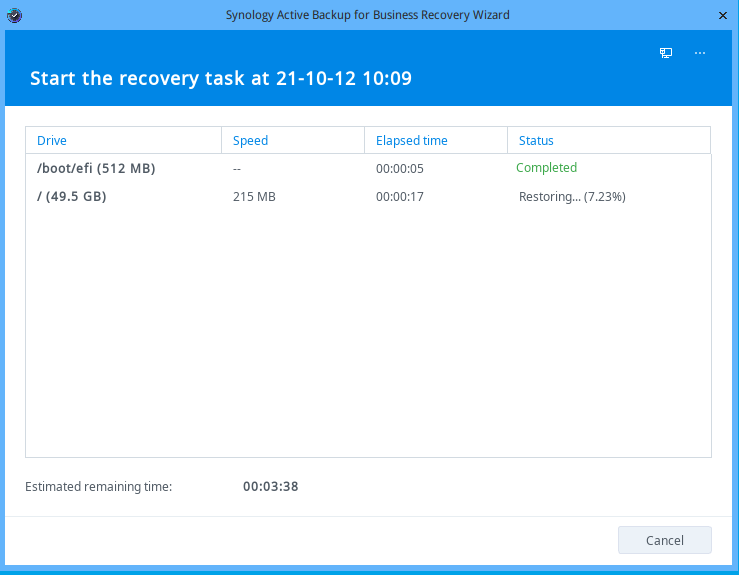The image size is (739, 575).
Task: Click the Restoring... (7.23%) status
Action: 572,197
